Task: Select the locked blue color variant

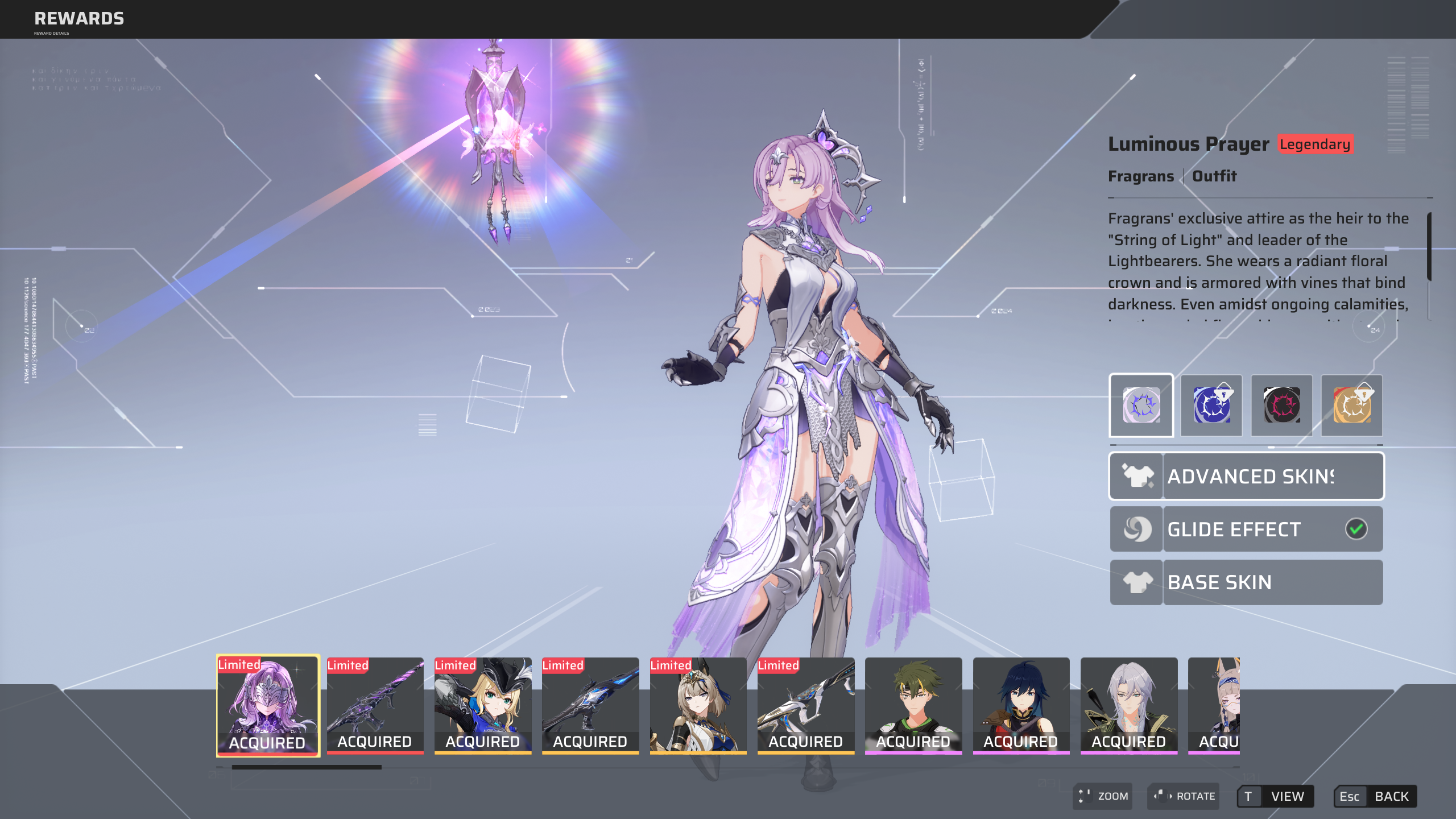Action: coord(1211,405)
